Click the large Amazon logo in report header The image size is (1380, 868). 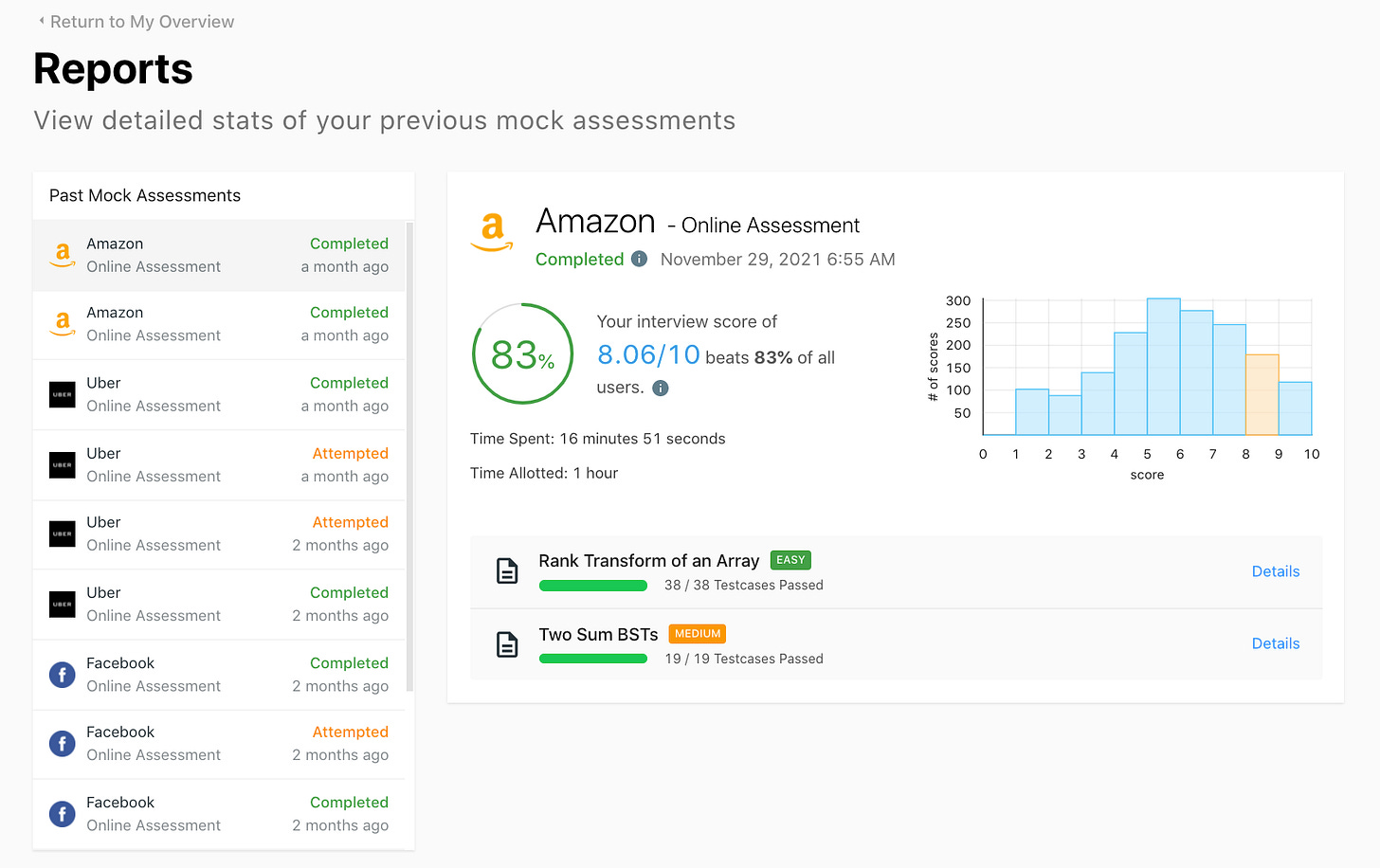[492, 231]
